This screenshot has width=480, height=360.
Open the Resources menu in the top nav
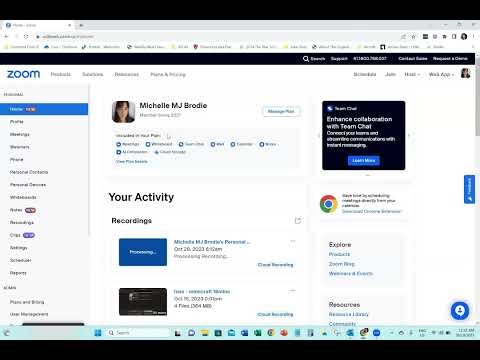(127, 74)
